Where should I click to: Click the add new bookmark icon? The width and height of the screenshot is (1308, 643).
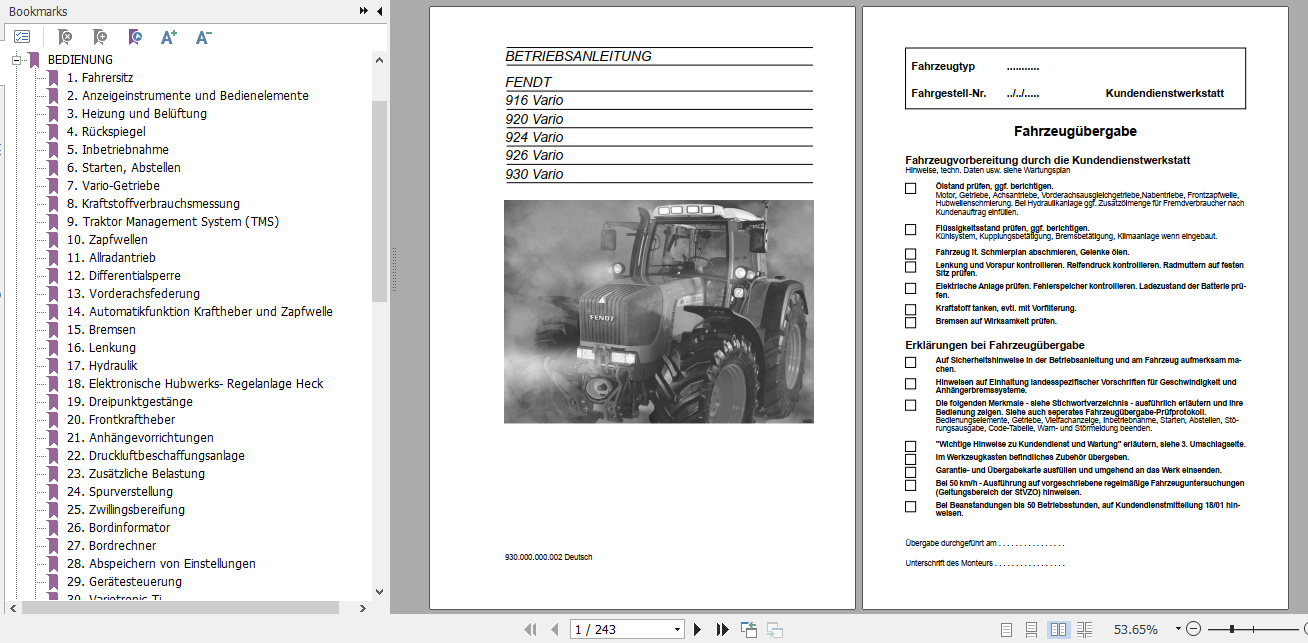click(100, 37)
